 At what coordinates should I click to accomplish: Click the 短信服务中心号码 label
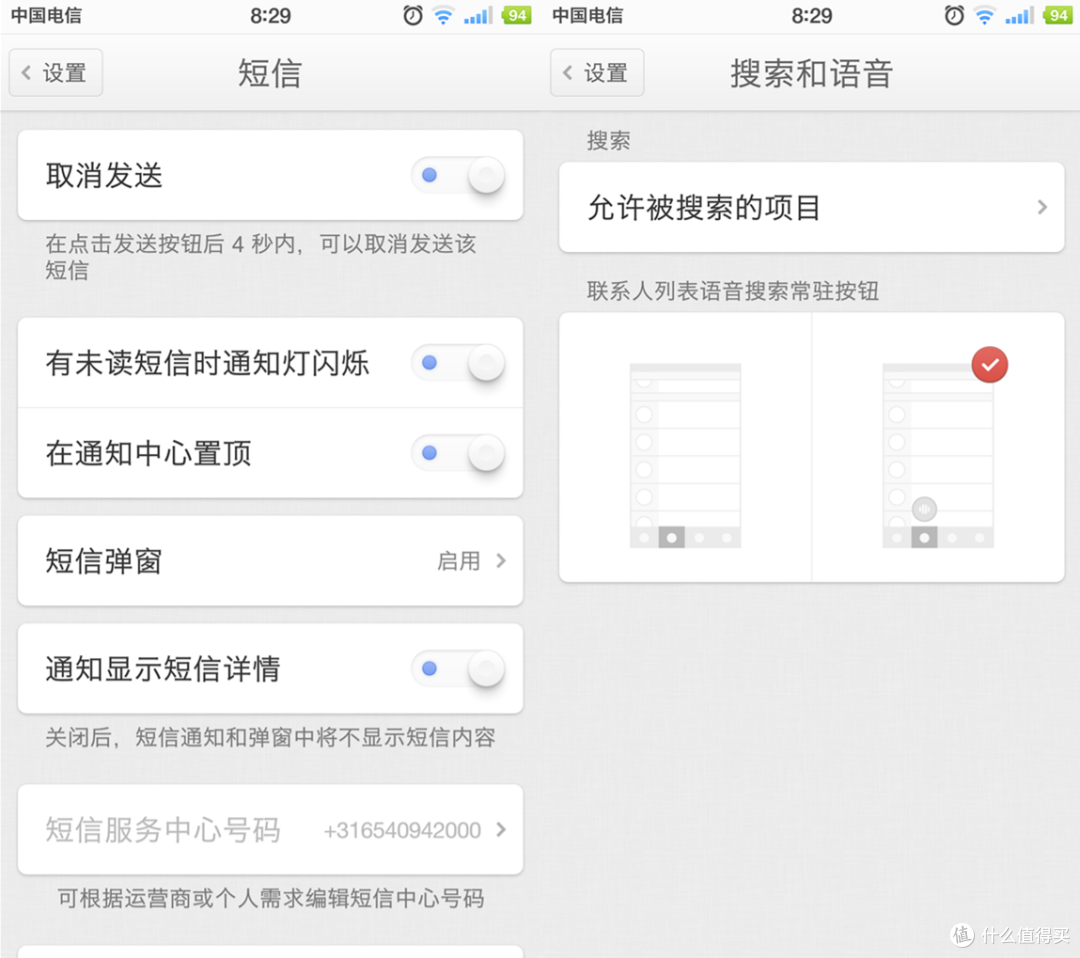point(163,830)
